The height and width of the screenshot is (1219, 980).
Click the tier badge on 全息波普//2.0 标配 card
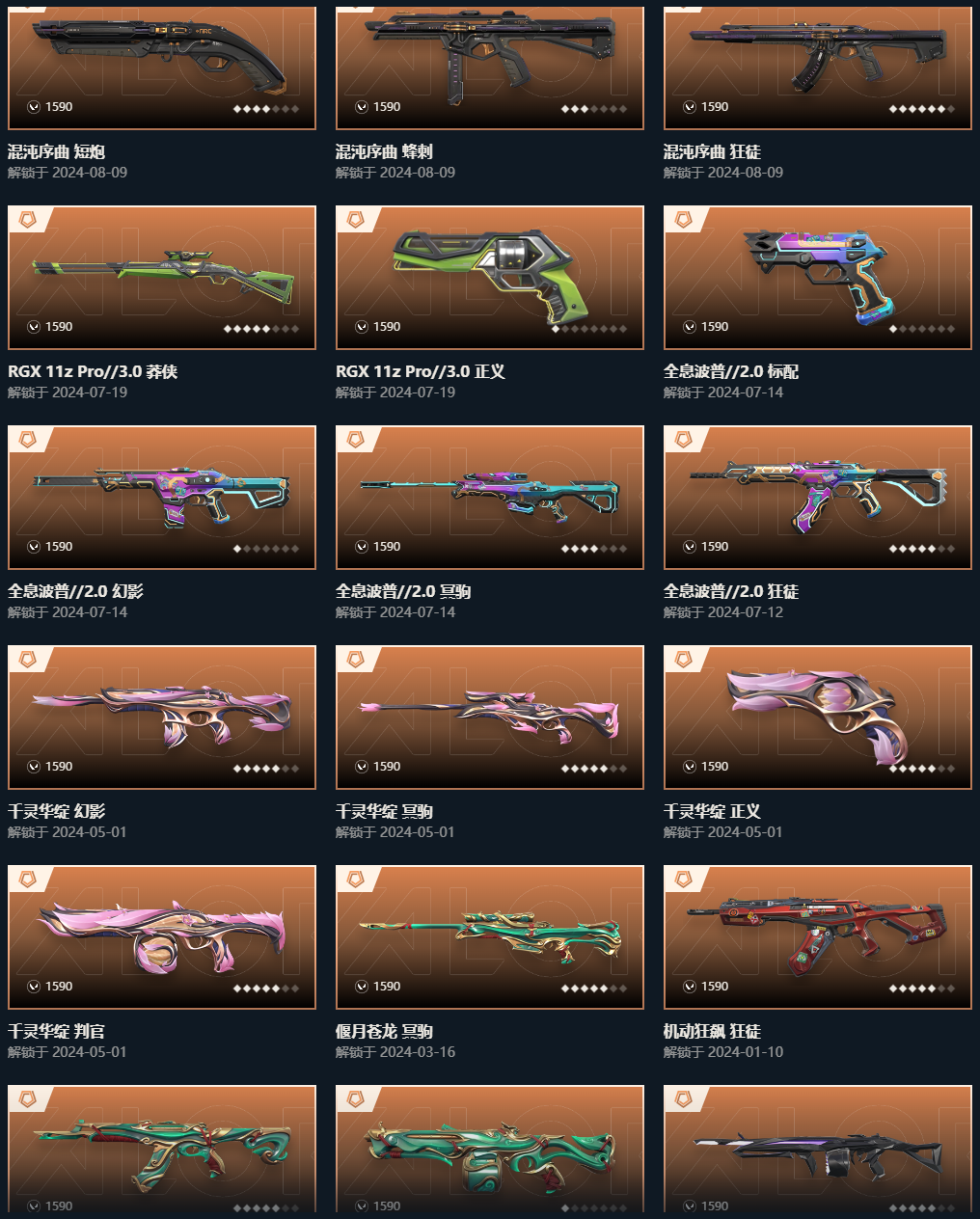[x=682, y=220]
